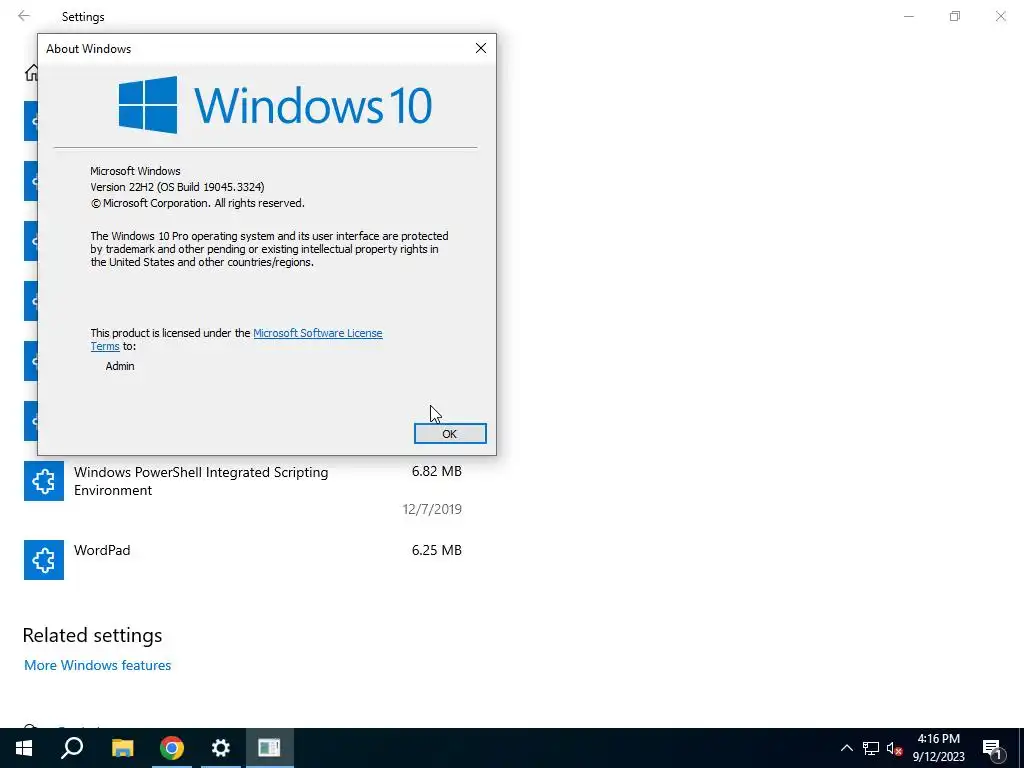Screen dimensions: 1024x768
Task: Click the winver taskbar window icon
Action: pos(270,748)
